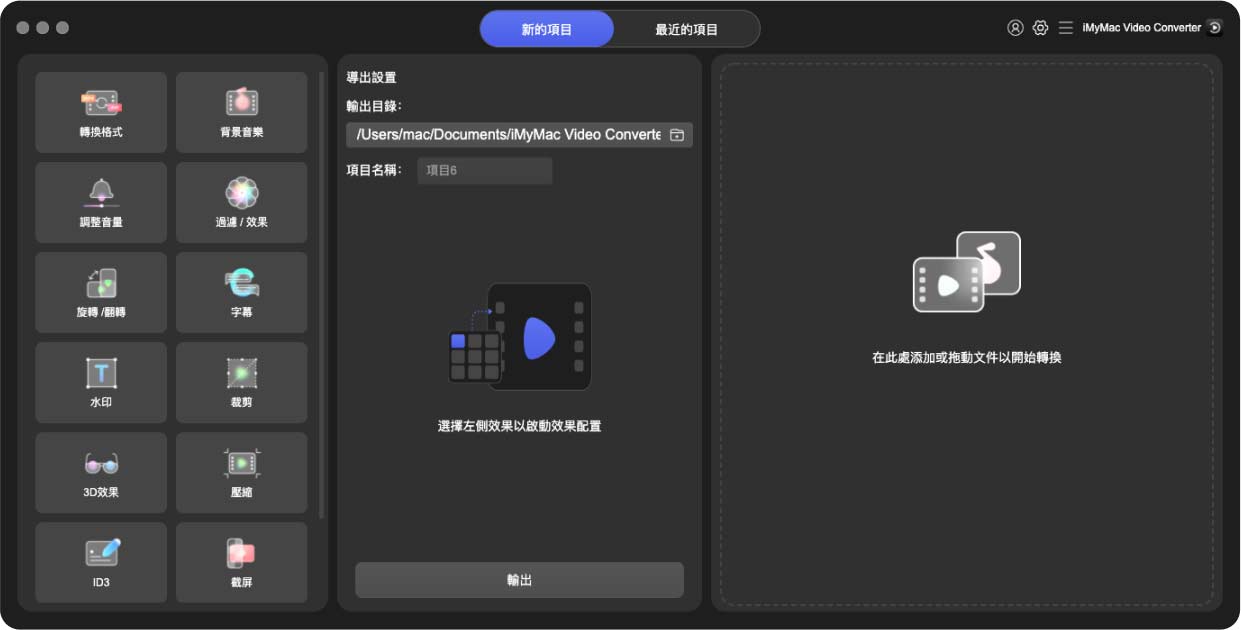Open the 水印 watermark tool
The width and height of the screenshot is (1241, 630).
coord(101,382)
